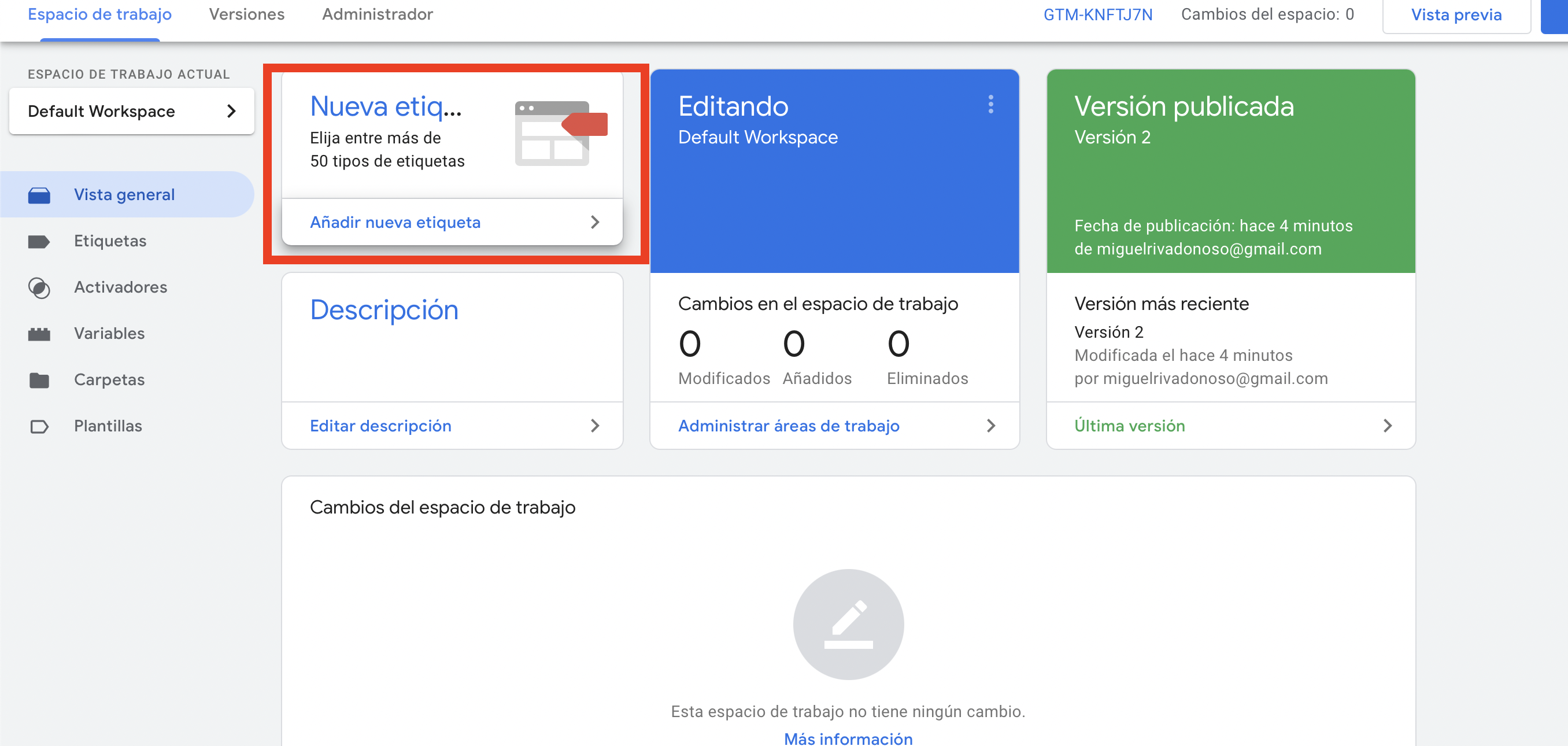Screen dimensions: 1568x746
Task: Click the Vista previa button
Action: pos(1455,14)
